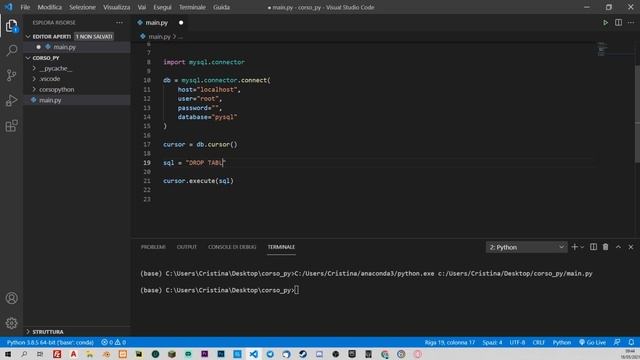Click line 21 cursor.execute(sql) code
Image resolution: width=640 pixels, height=360 pixels.
tap(198, 181)
